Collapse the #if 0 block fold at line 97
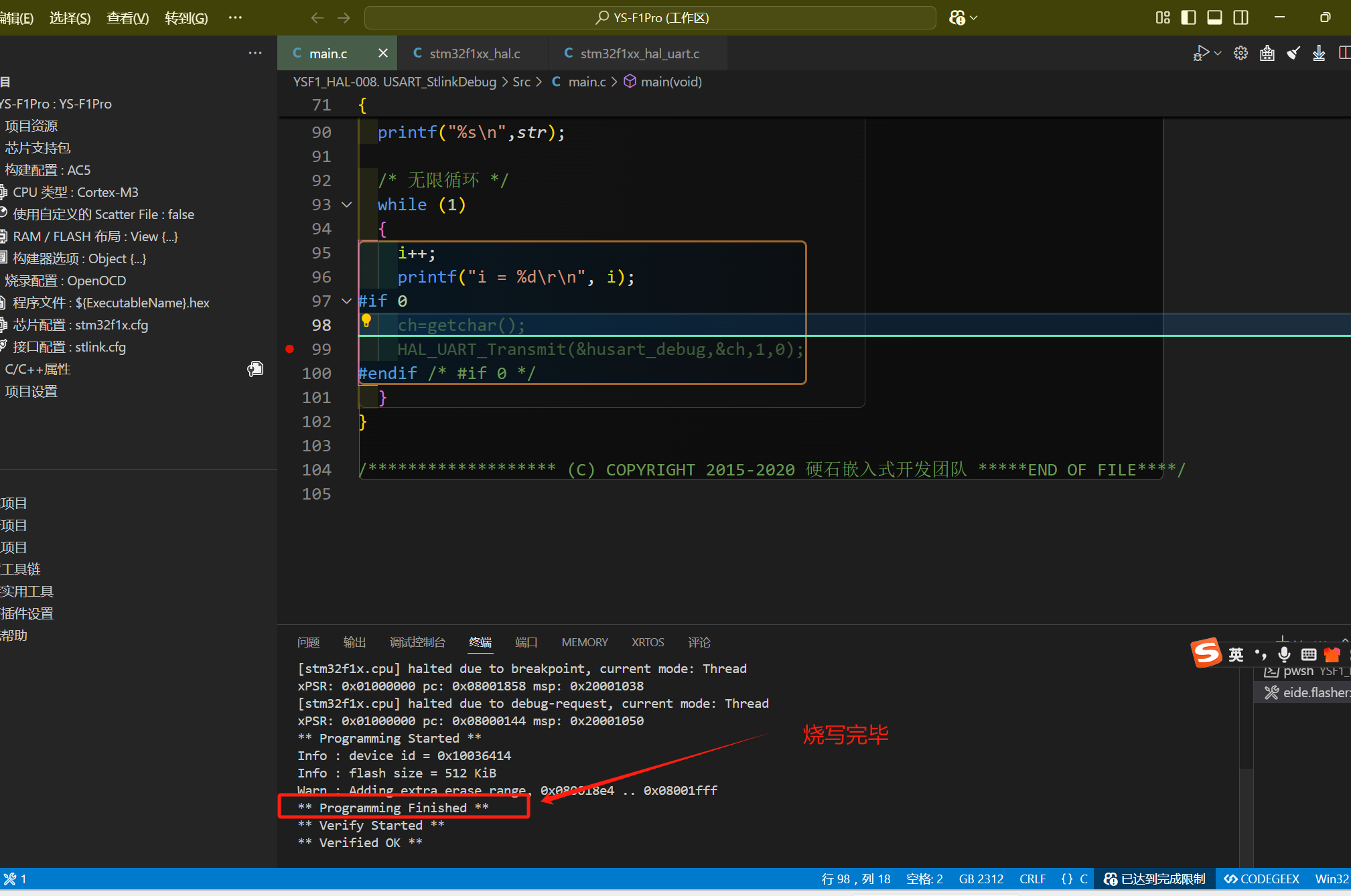 pyautogui.click(x=347, y=301)
